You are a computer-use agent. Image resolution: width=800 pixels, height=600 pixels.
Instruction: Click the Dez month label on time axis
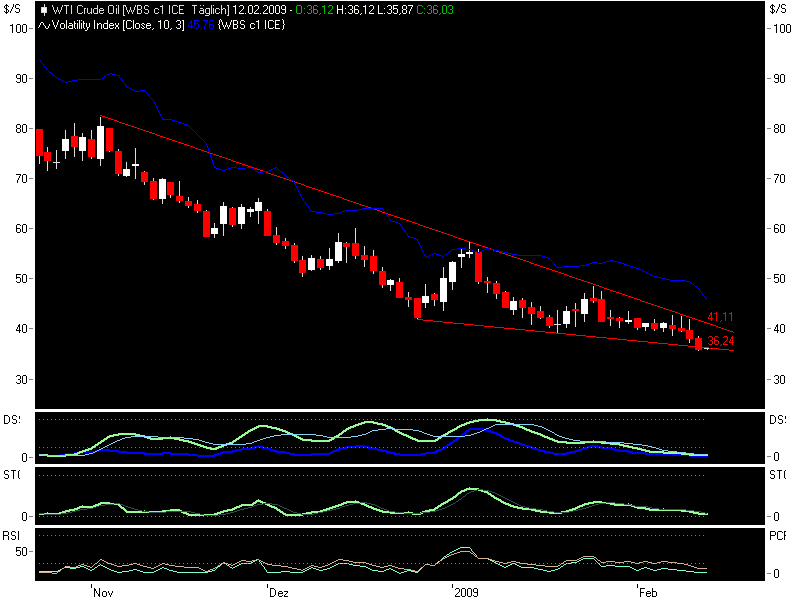[x=279, y=592]
